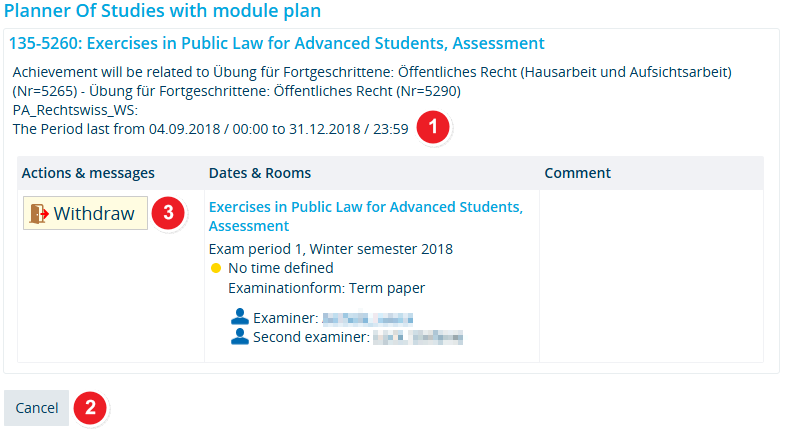Screen dimensions: 787x433
Task: Click the No time defined text
Action: pos(281,268)
